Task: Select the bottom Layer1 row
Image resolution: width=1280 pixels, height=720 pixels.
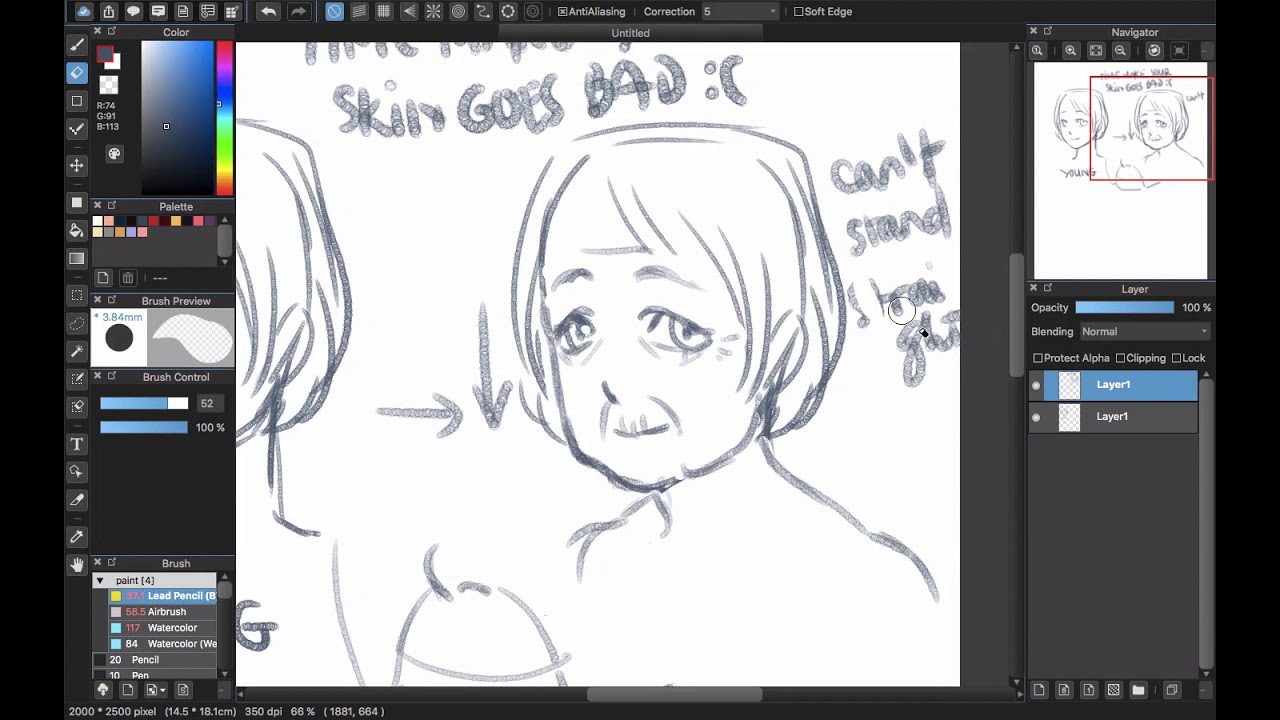Action: (1113, 417)
